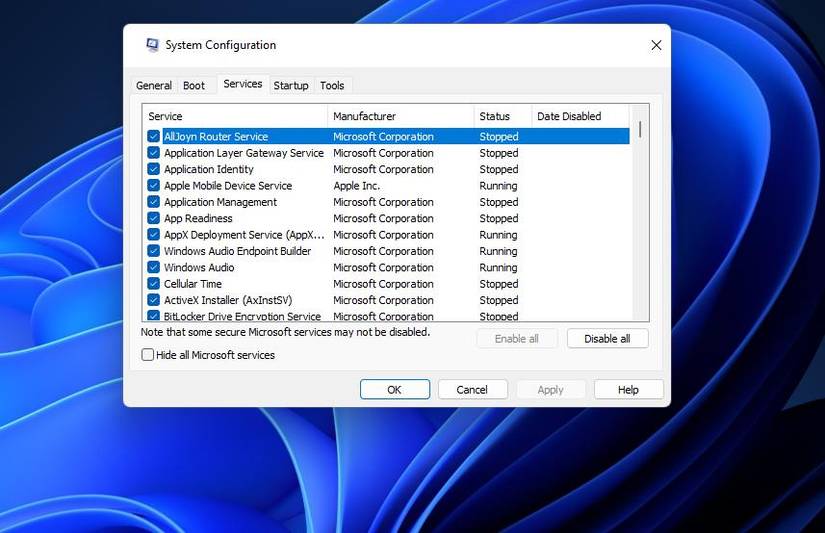
Task: Switch to the Boot tab
Action: click(194, 85)
